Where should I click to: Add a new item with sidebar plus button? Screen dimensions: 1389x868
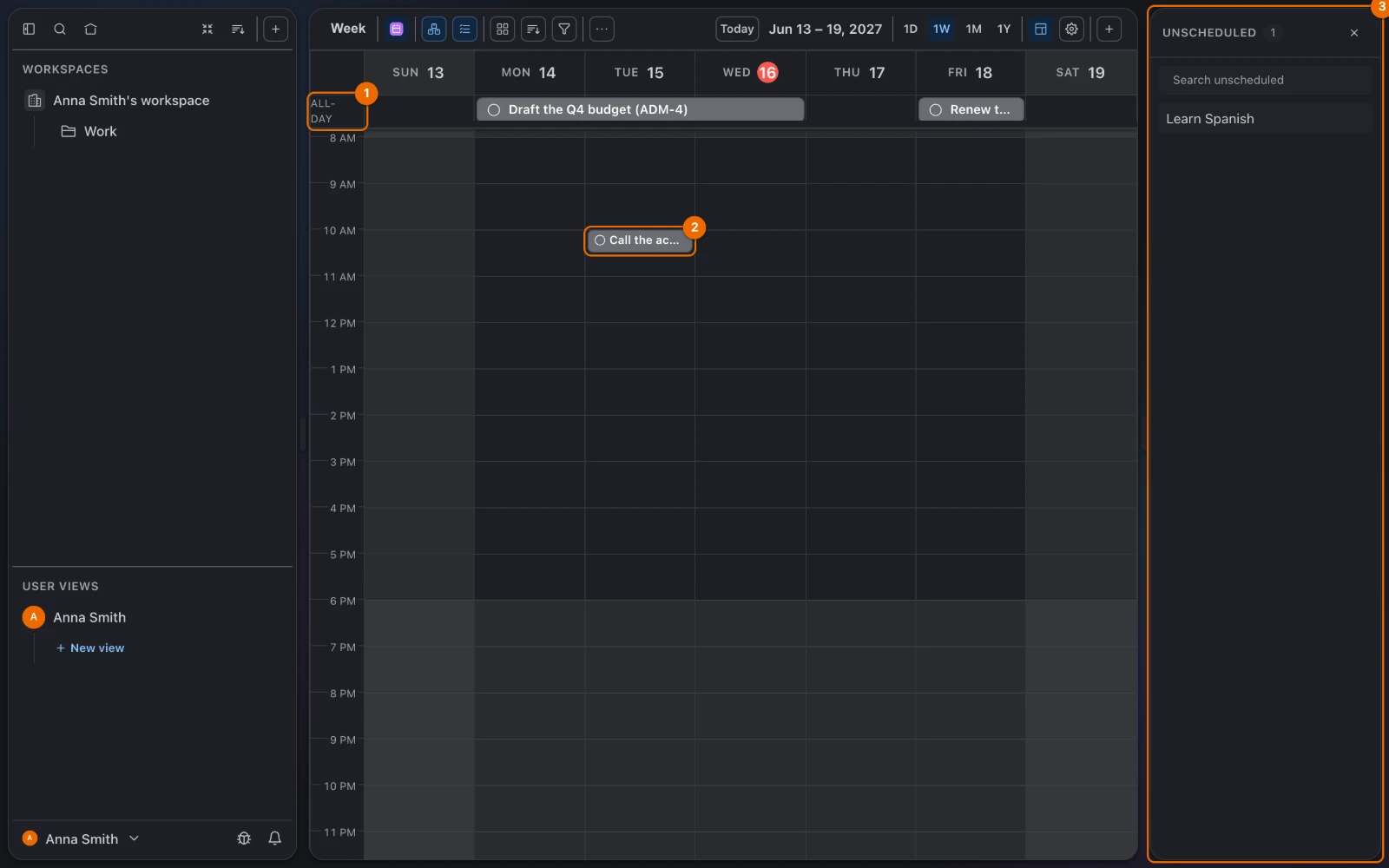[x=275, y=29]
